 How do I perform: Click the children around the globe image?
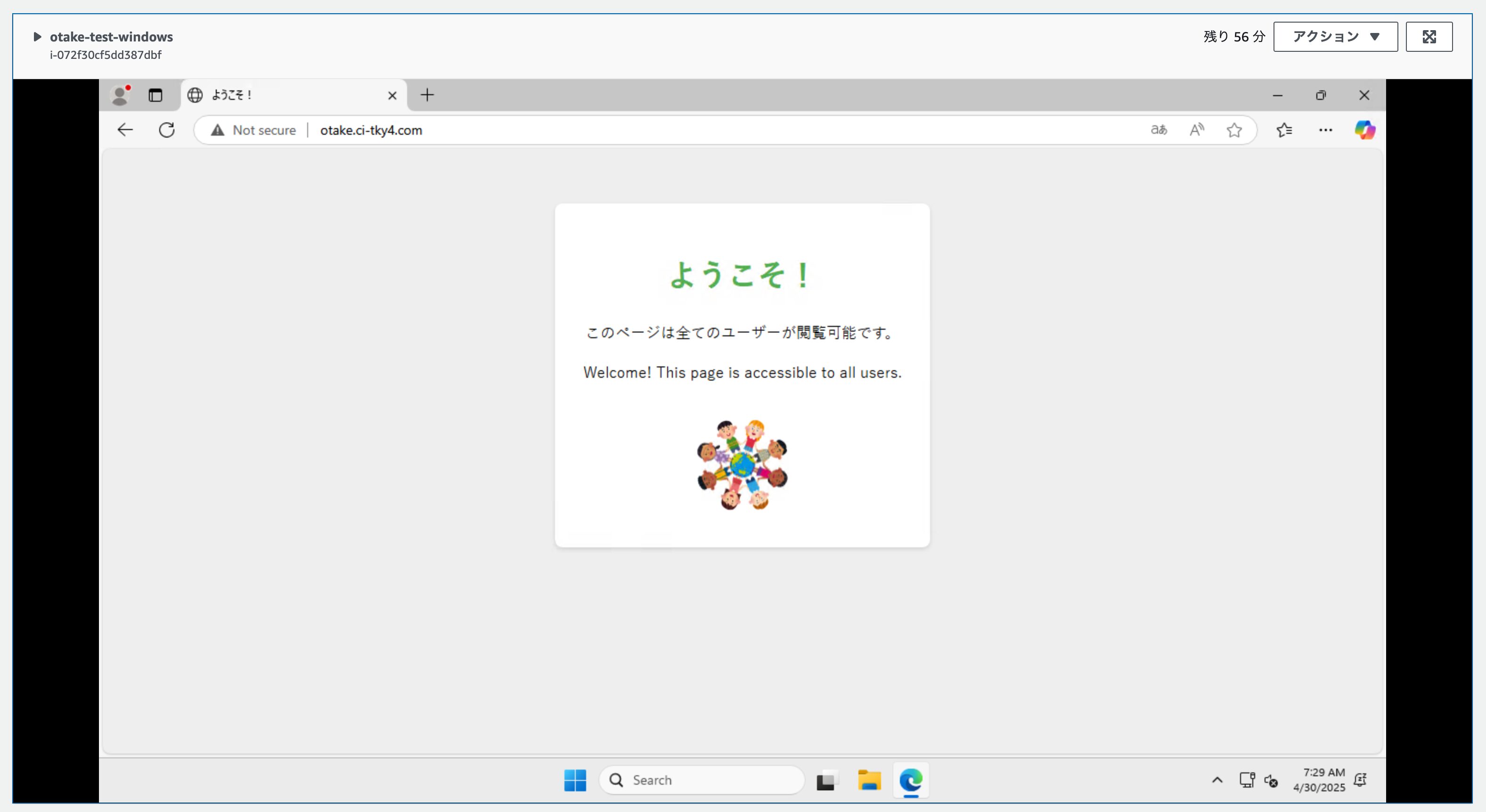click(x=743, y=465)
